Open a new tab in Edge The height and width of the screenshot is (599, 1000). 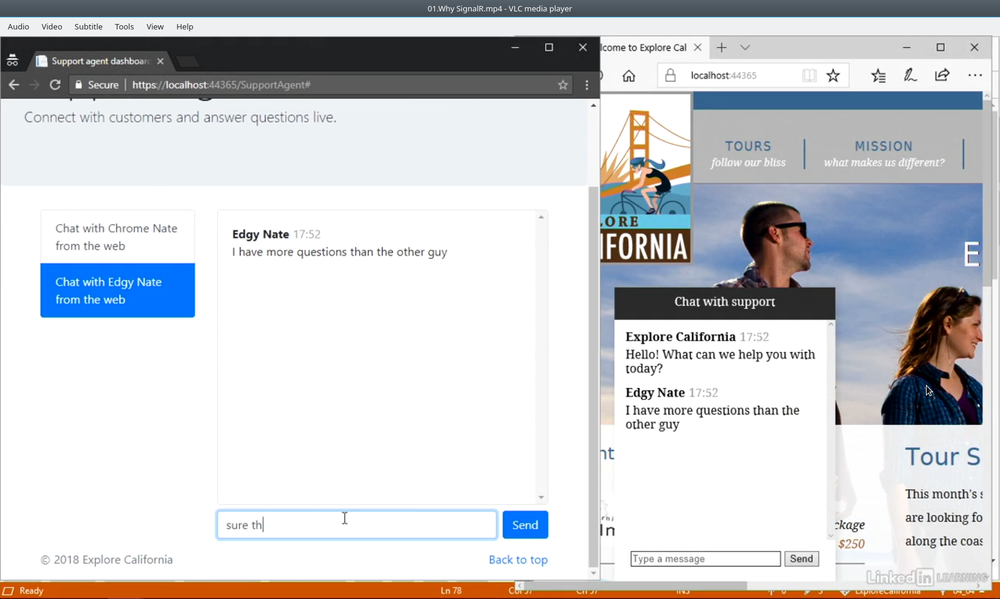[x=721, y=47]
